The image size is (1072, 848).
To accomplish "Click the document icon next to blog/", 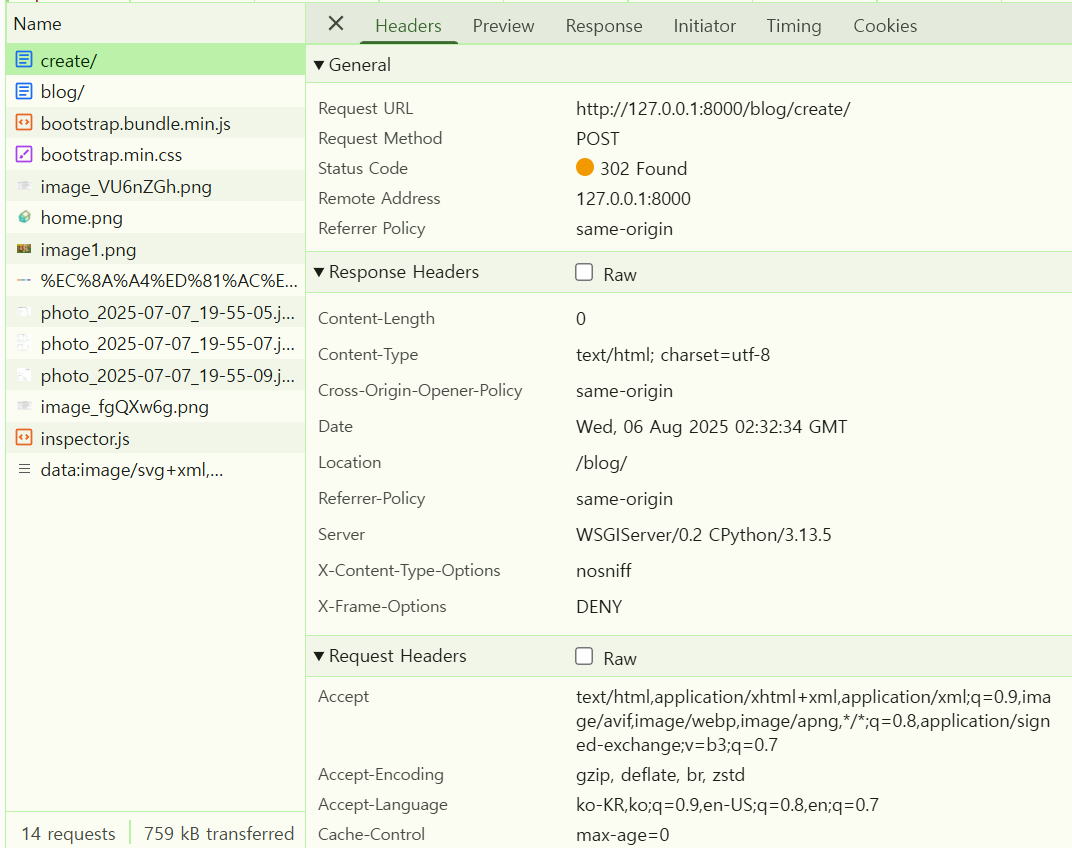I will pos(24,92).
